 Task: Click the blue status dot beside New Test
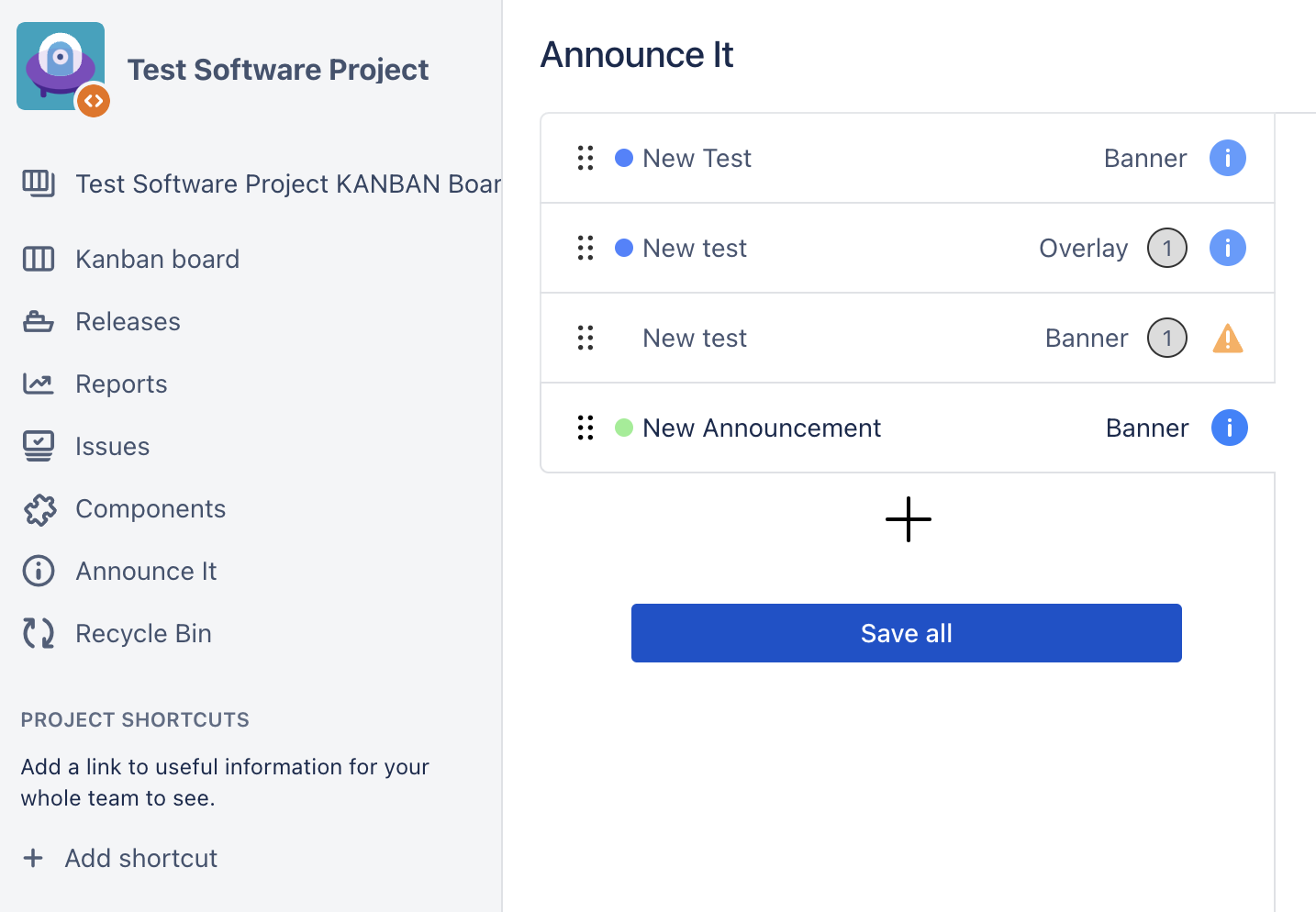click(x=624, y=158)
